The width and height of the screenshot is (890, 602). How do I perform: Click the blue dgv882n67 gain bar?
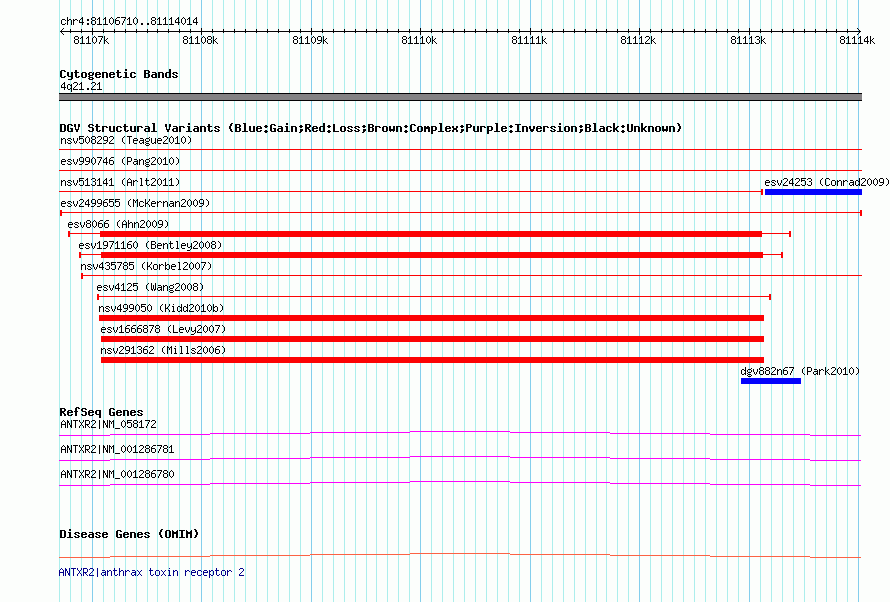(x=771, y=381)
